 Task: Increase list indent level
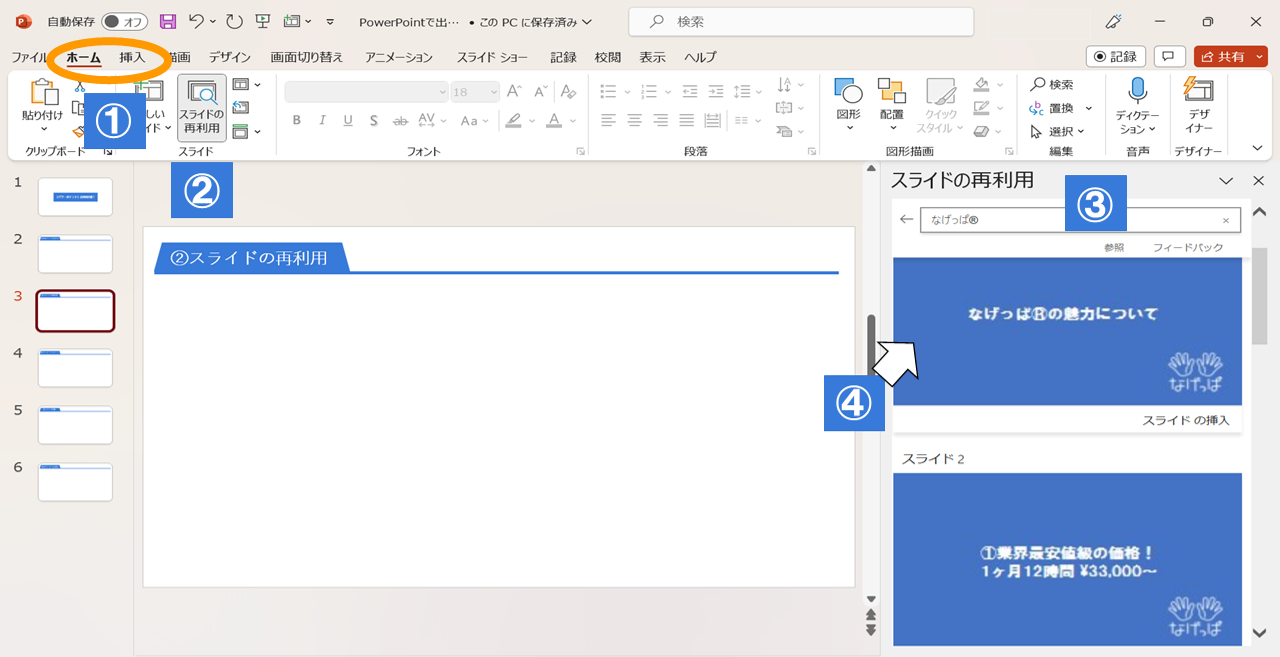coord(715,92)
